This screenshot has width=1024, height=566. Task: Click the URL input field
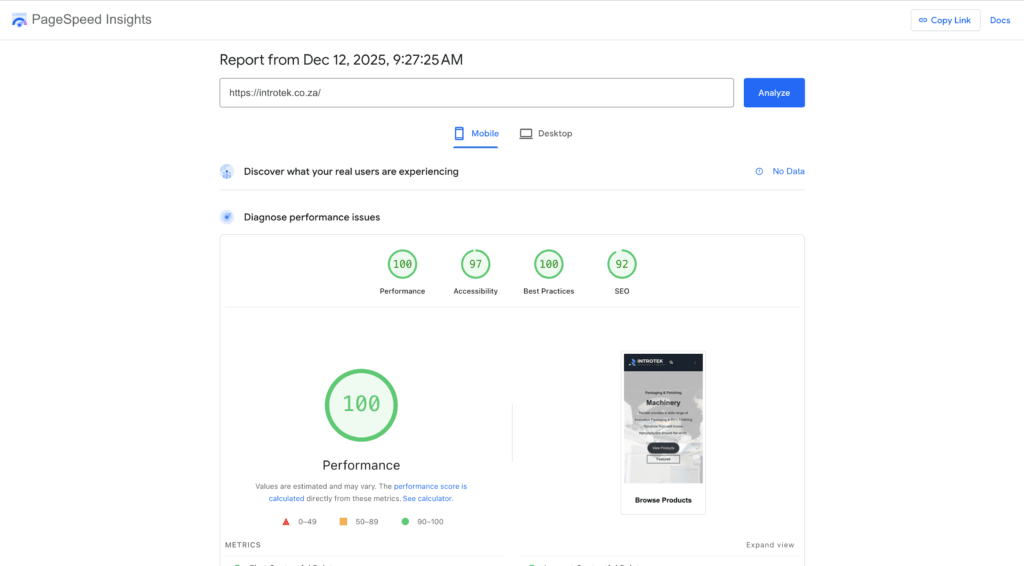point(476,93)
